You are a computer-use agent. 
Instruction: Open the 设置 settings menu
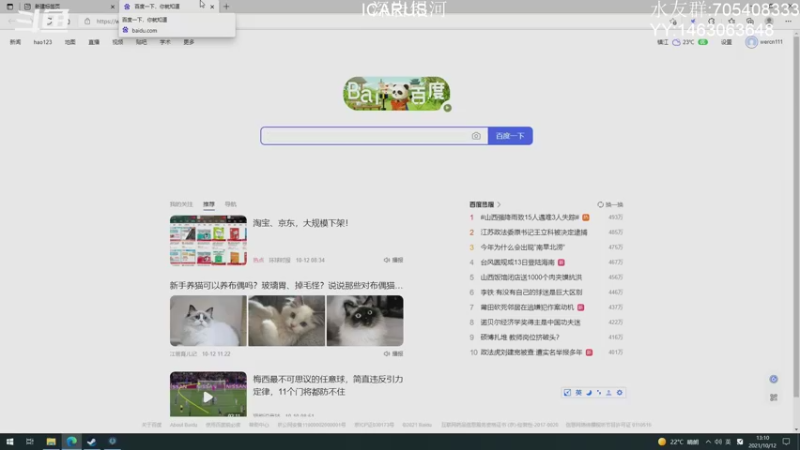[726, 42]
